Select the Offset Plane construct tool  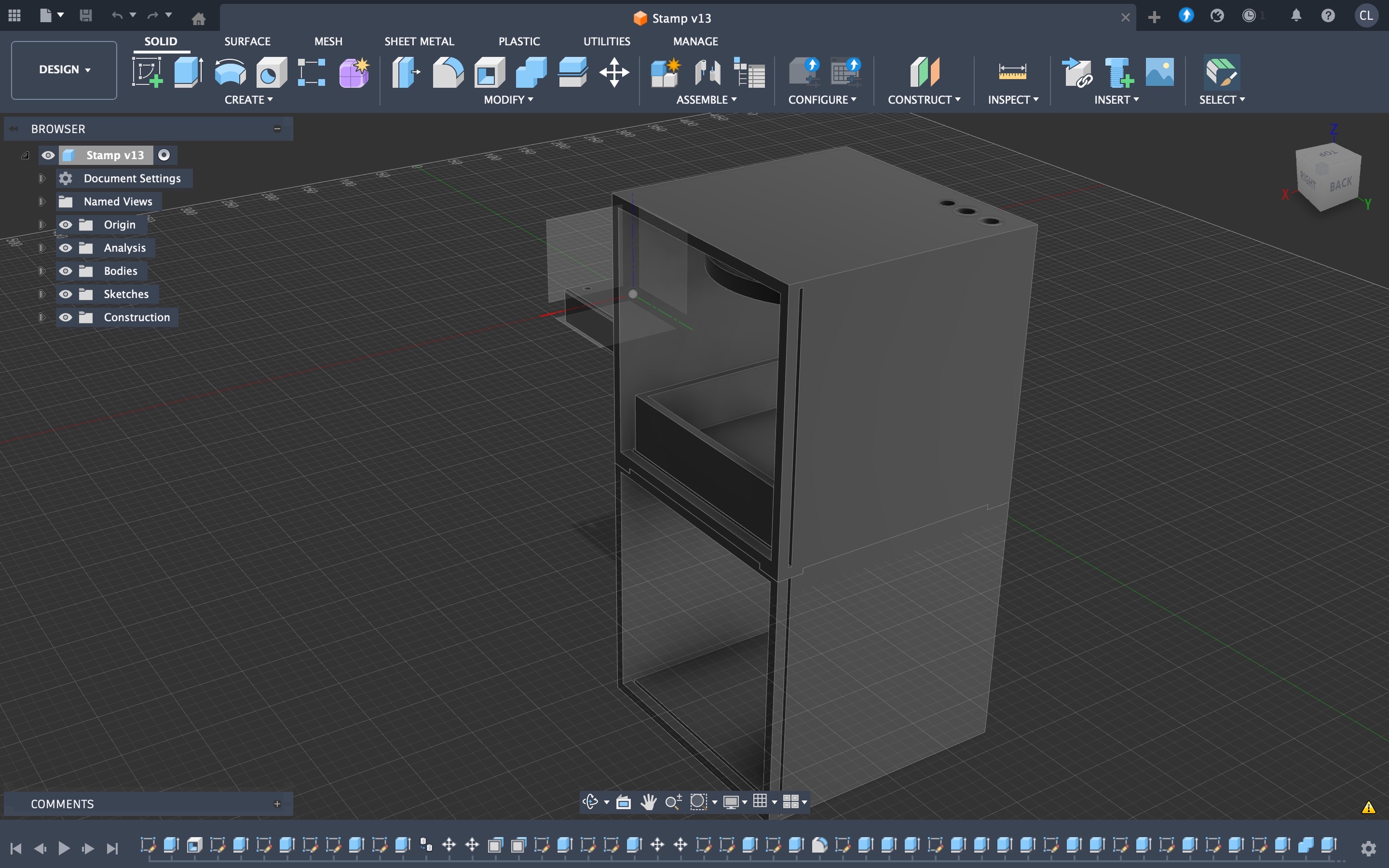click(x=925, y=72)
